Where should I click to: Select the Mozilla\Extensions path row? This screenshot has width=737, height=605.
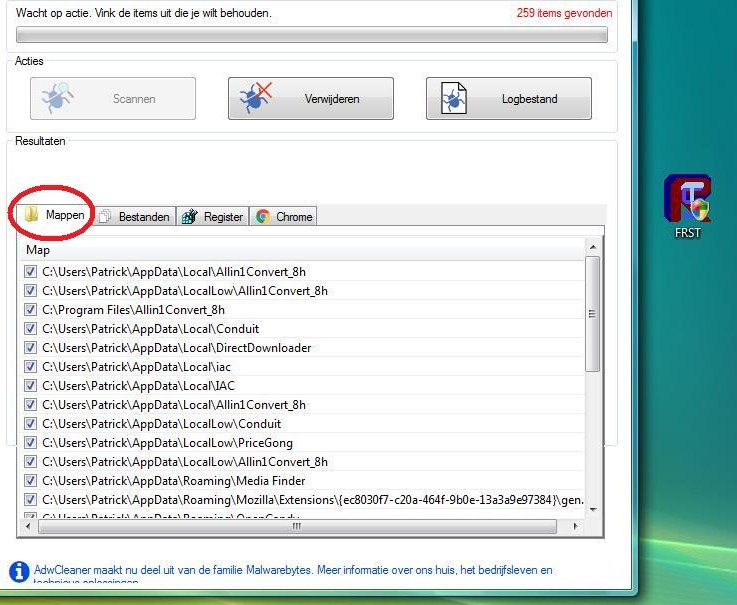301,499
